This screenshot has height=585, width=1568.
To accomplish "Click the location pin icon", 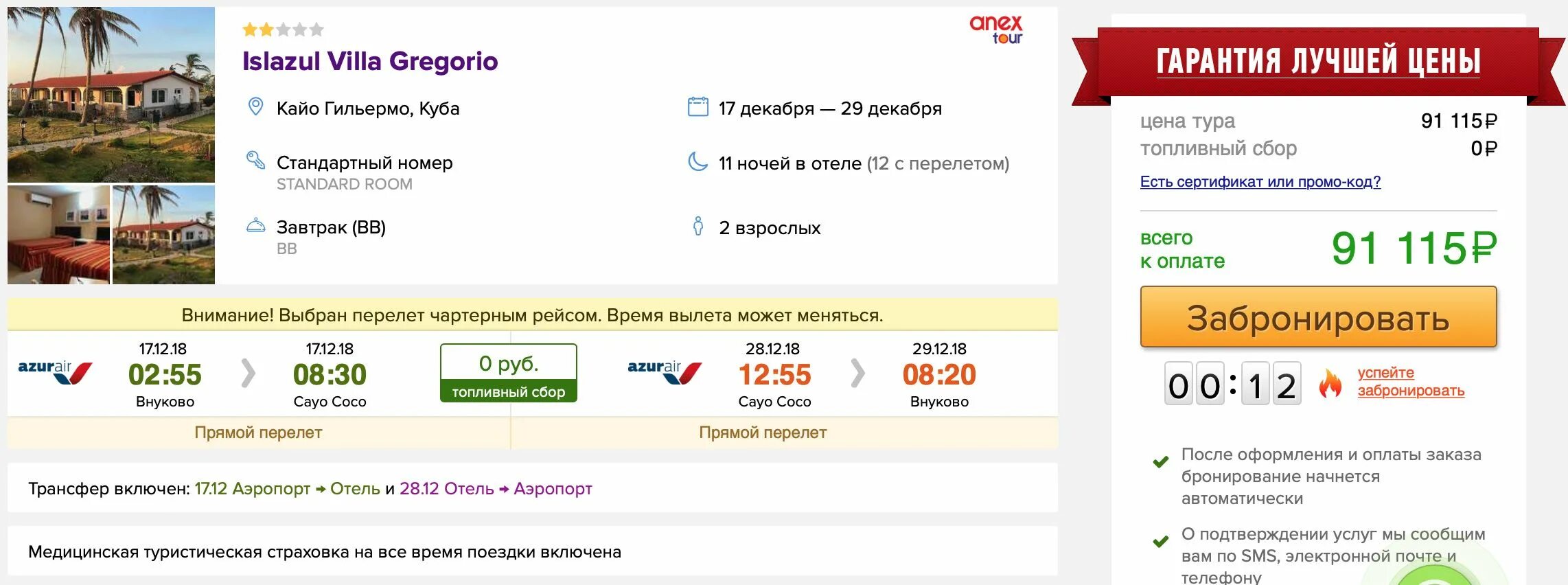I will (255, 107).
